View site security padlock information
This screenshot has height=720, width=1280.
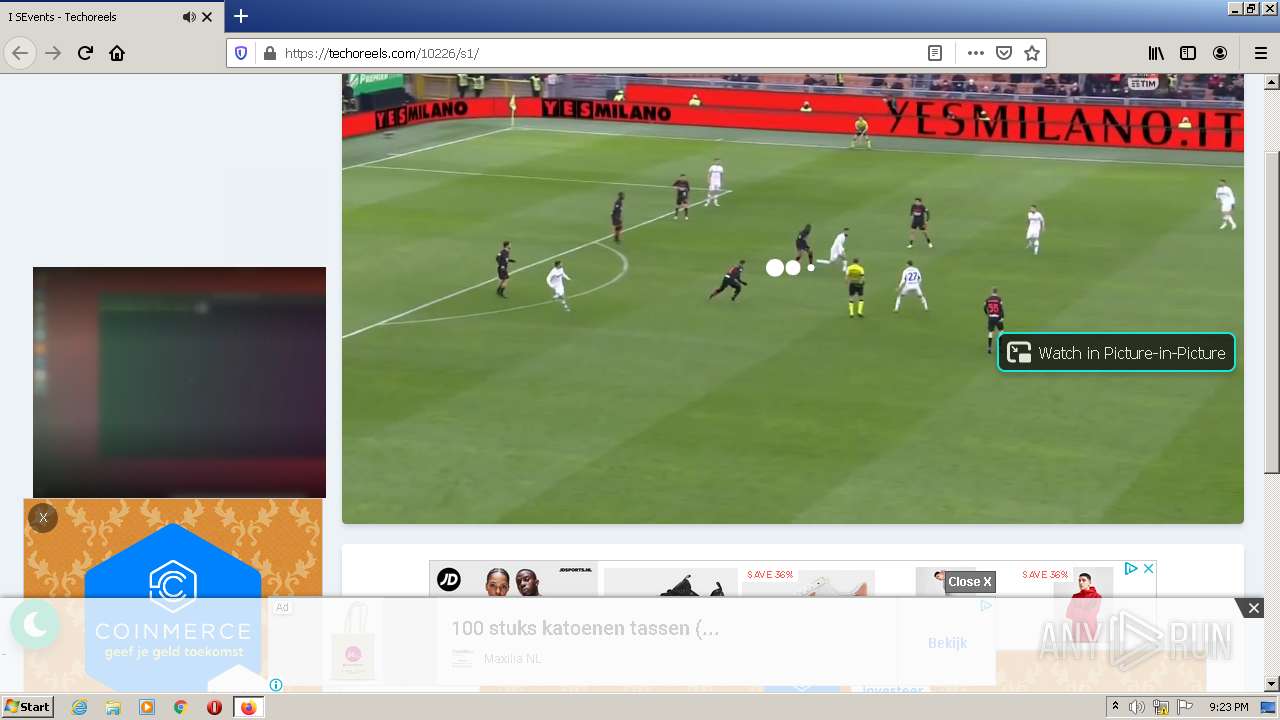click(x=268, y=53)
